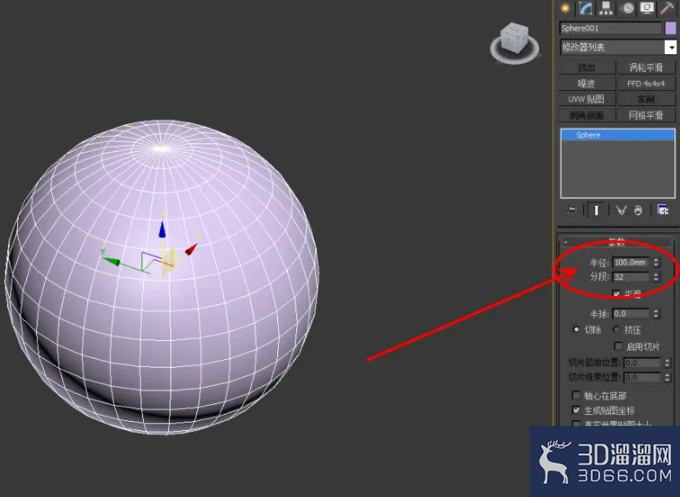Image resolution: width=680 pixels, height=497 pixels.
Task: Select the 挤压 squash radio button
Action: coord(616,330)
